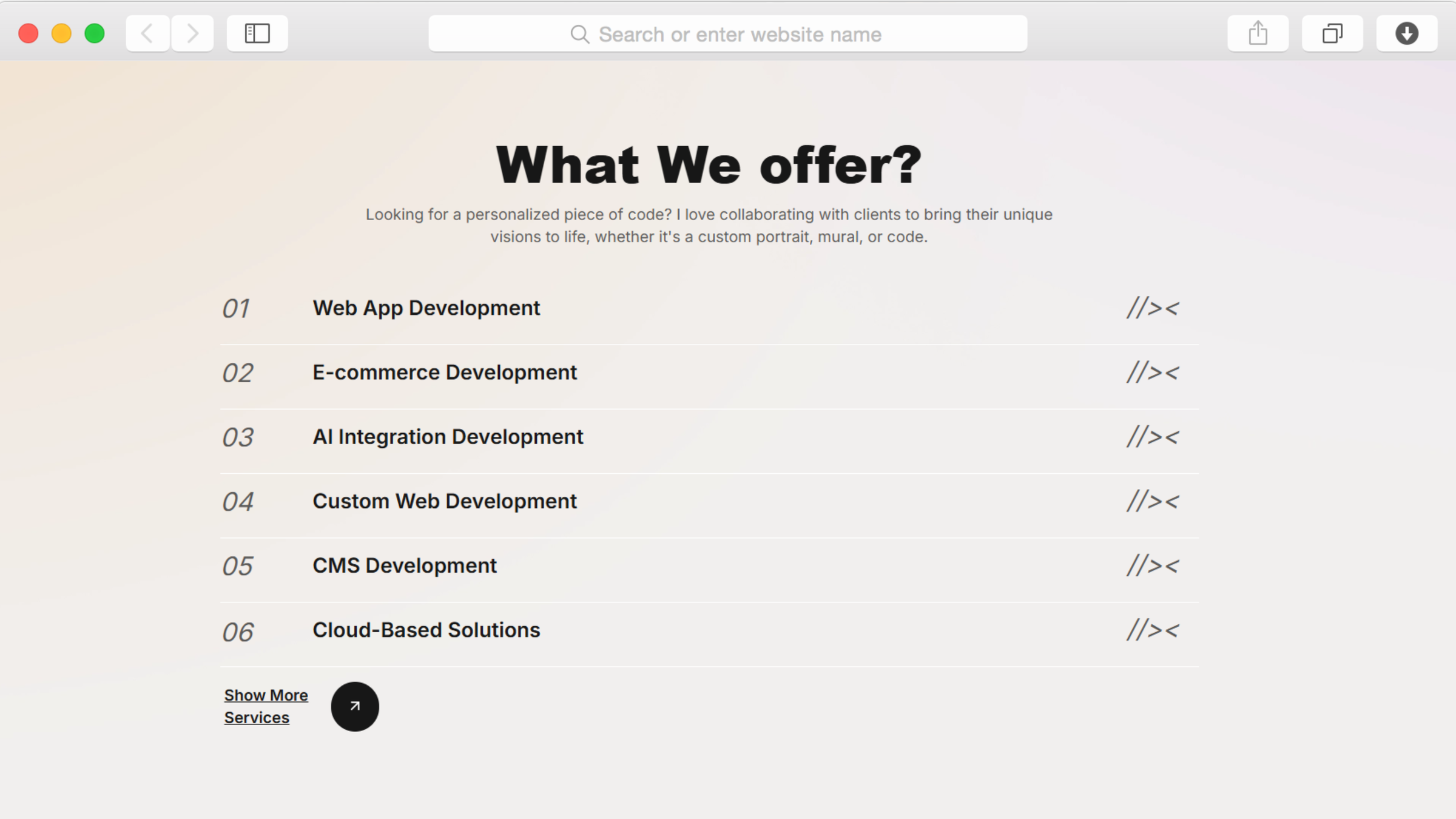This screenshot has width=1456, height=819.
Task: Click the black circular arrow button
Action: pyautogui.click(x=355, y=706)
